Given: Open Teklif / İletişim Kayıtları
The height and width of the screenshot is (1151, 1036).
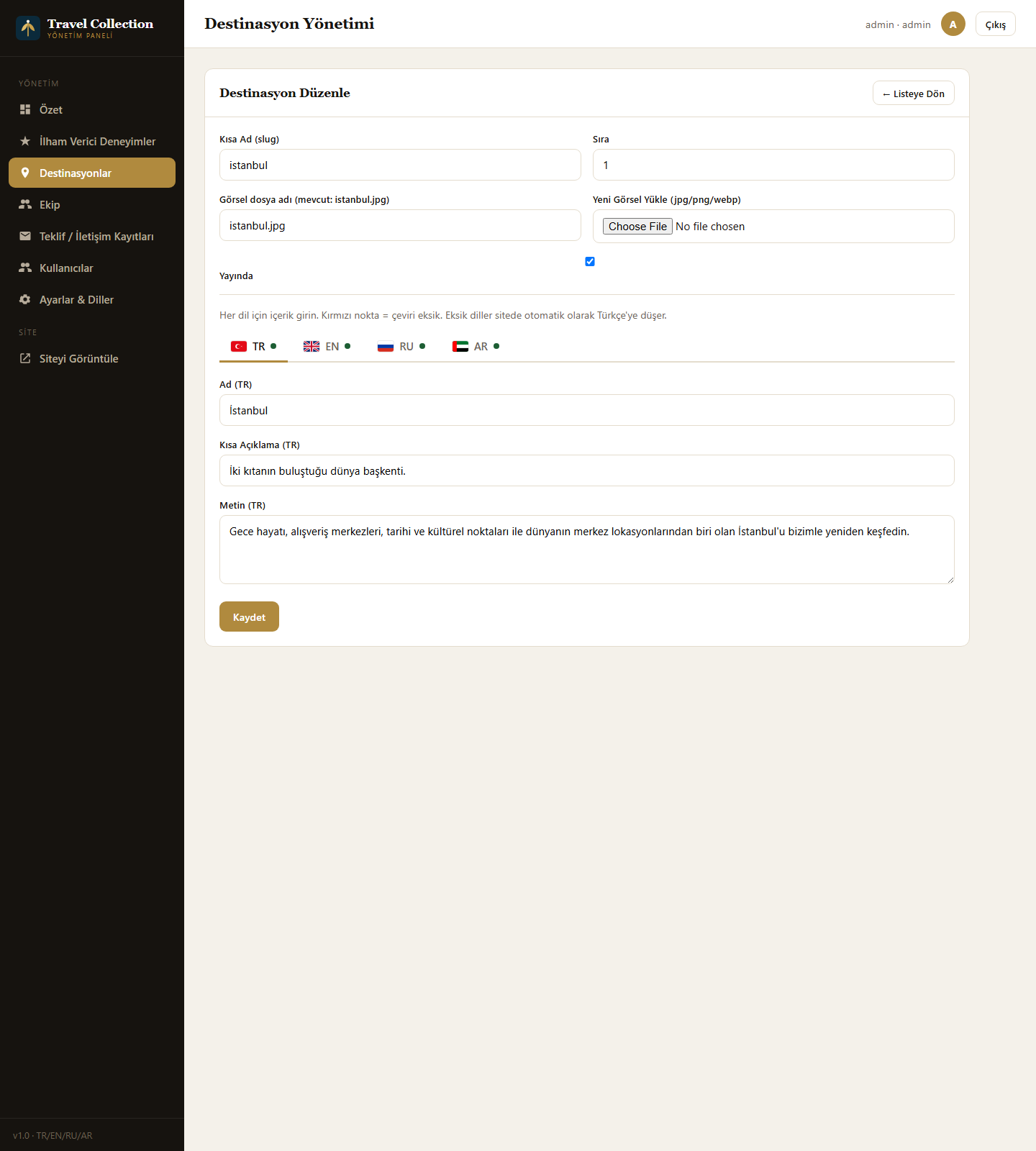Looking at the screenshot, I should pyautogui.click(x=92, y=236).
